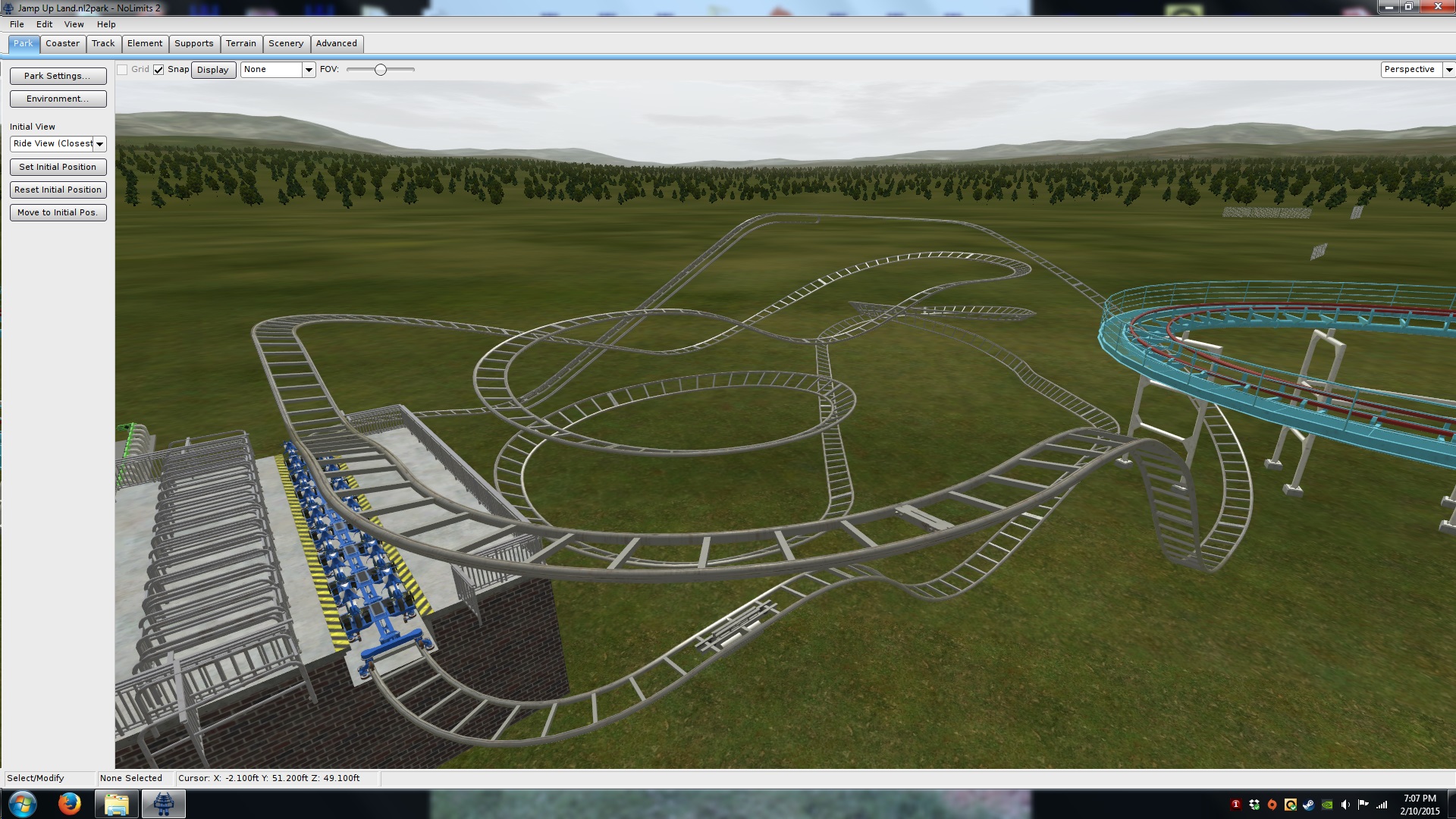1456x819 pixels.
Task: Open the Windows Start menu
Action: point(22,804)
